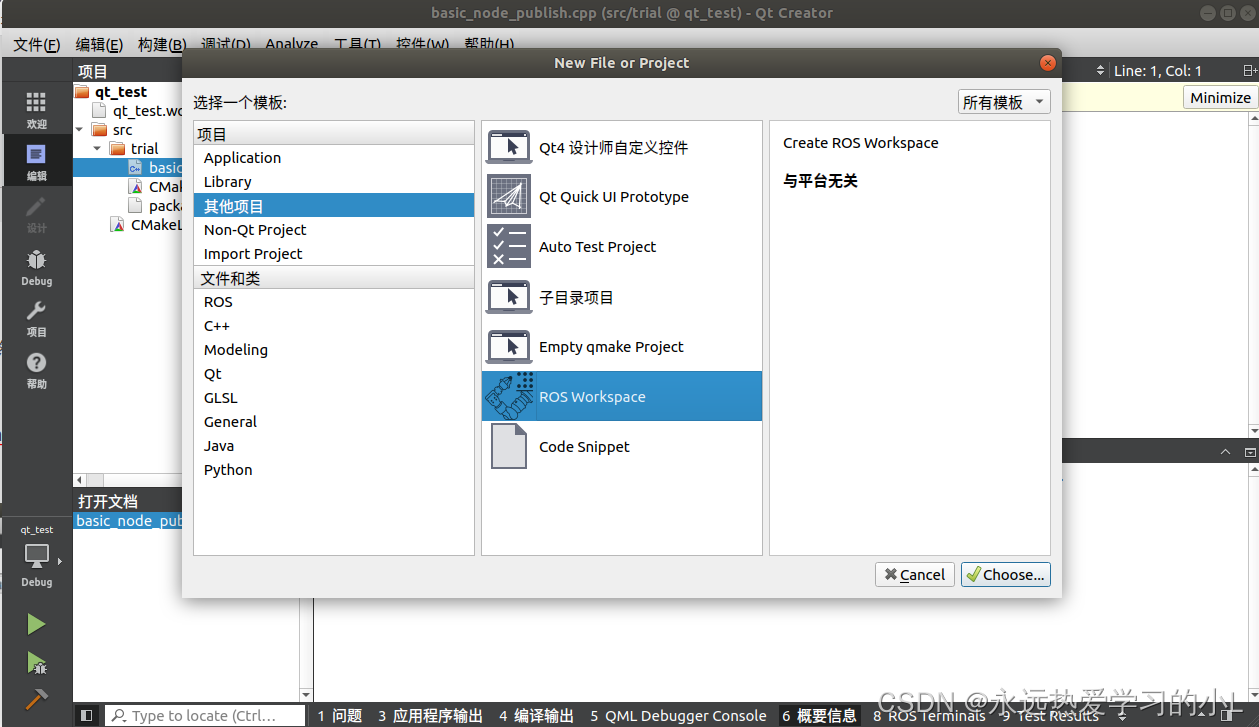This screenshot has height=727, width=1259.
Task: Choose the Qt Quick UI Prototype template
Action: click(x=614, y=196)
